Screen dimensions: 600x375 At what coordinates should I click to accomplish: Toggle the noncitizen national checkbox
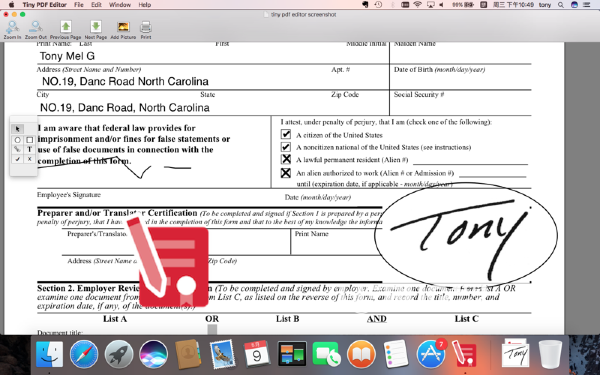(x=286, y=147)
